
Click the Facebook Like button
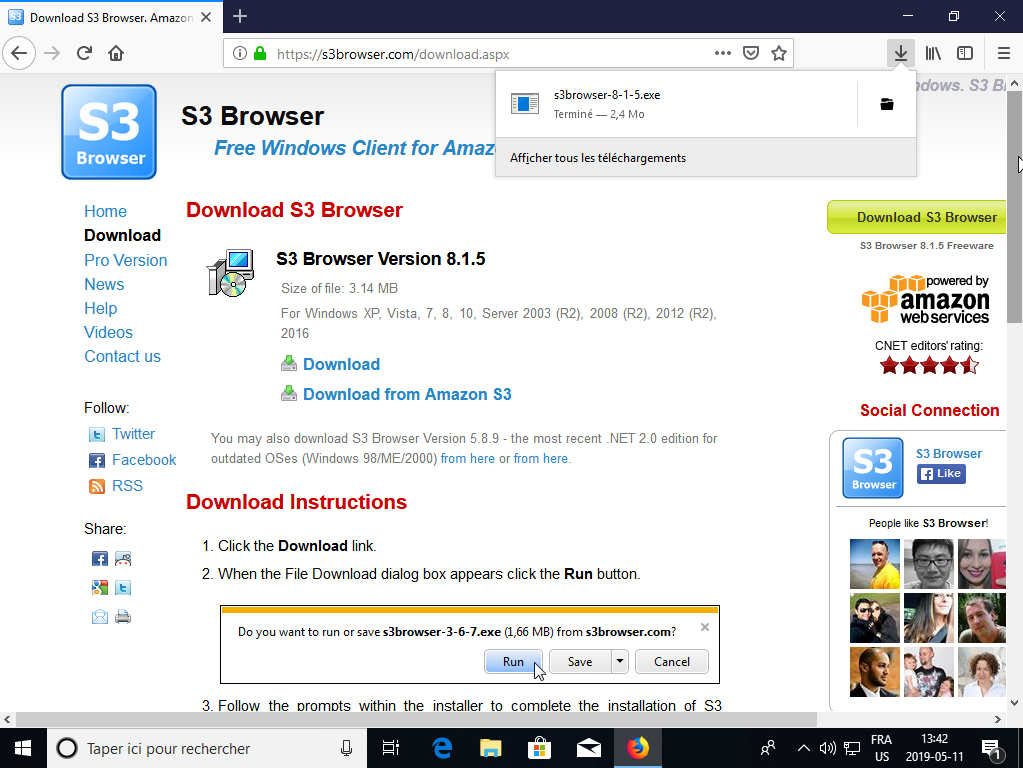point(941,474)
